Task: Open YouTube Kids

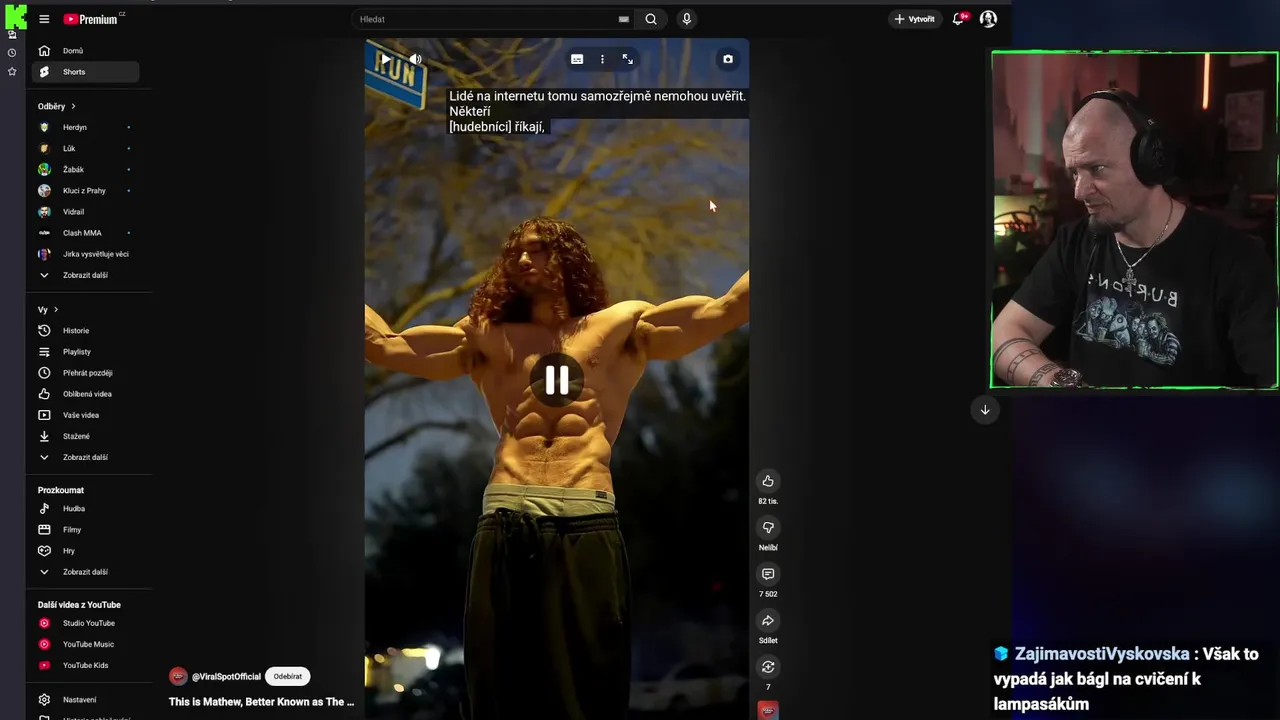Action: pos(85,665)
